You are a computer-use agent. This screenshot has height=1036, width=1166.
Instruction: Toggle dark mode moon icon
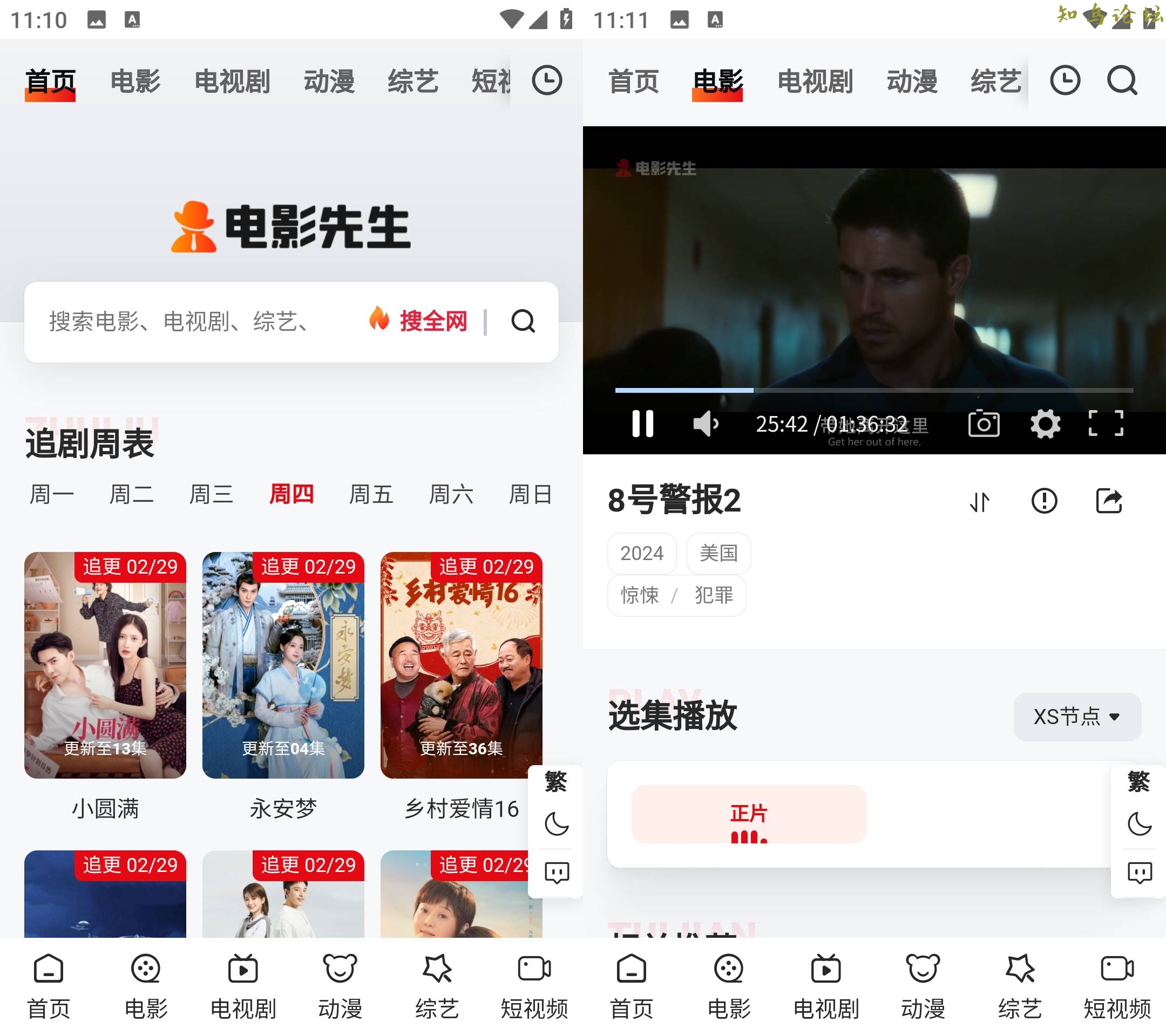pos(557,825)
